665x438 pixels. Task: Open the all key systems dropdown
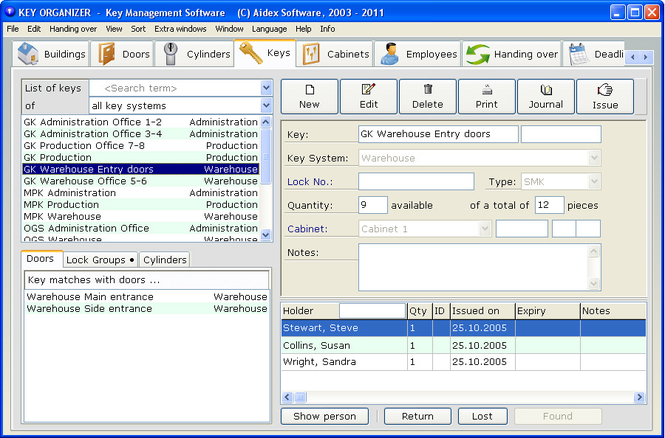(266, 105)
